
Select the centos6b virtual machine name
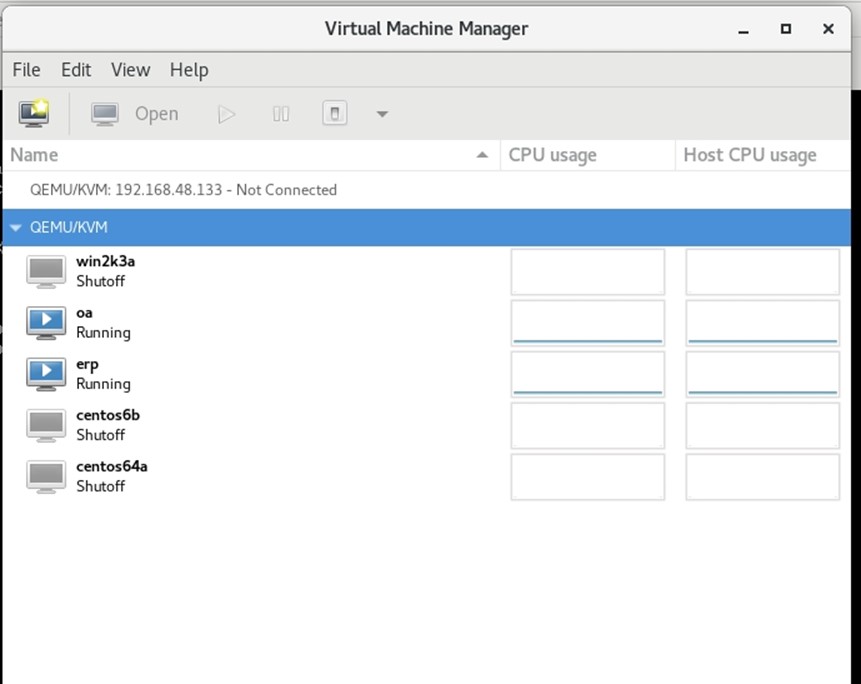point(108,415)
